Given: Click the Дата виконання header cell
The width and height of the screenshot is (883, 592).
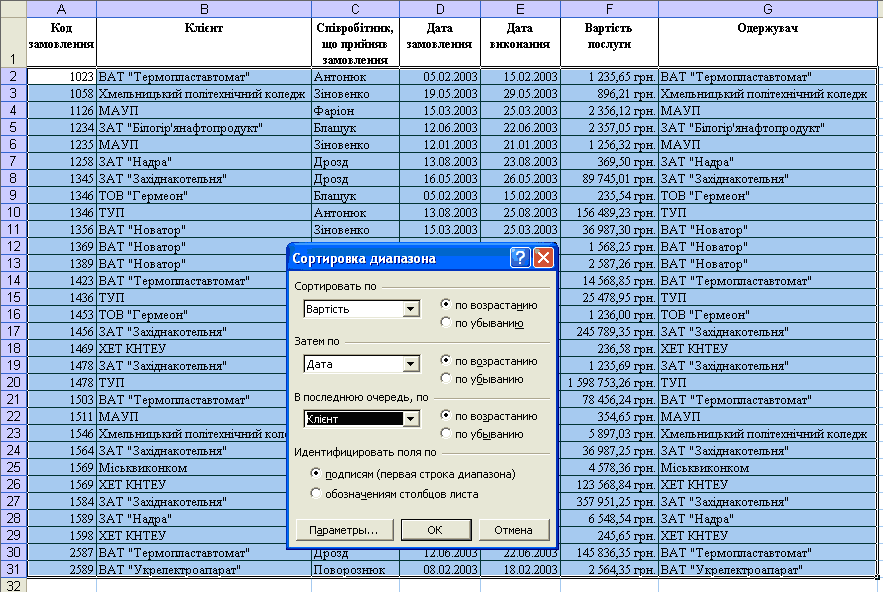Looking at the screenshot, I should point(520,42).
